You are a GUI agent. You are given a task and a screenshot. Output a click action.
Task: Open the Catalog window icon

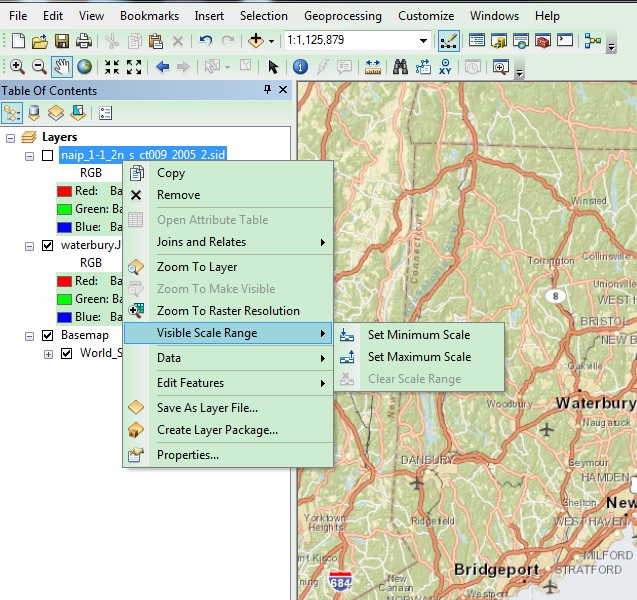[x=498, y=41]
